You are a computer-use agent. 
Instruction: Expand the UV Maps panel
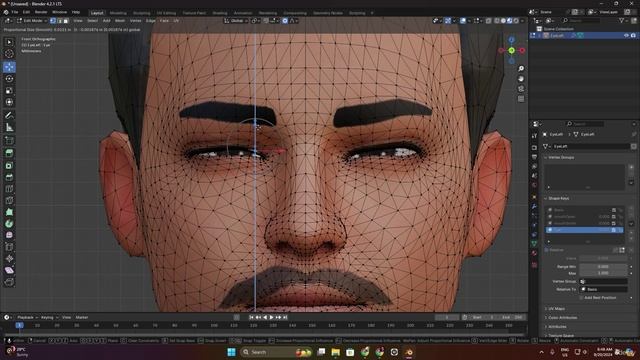click(556, 309)
